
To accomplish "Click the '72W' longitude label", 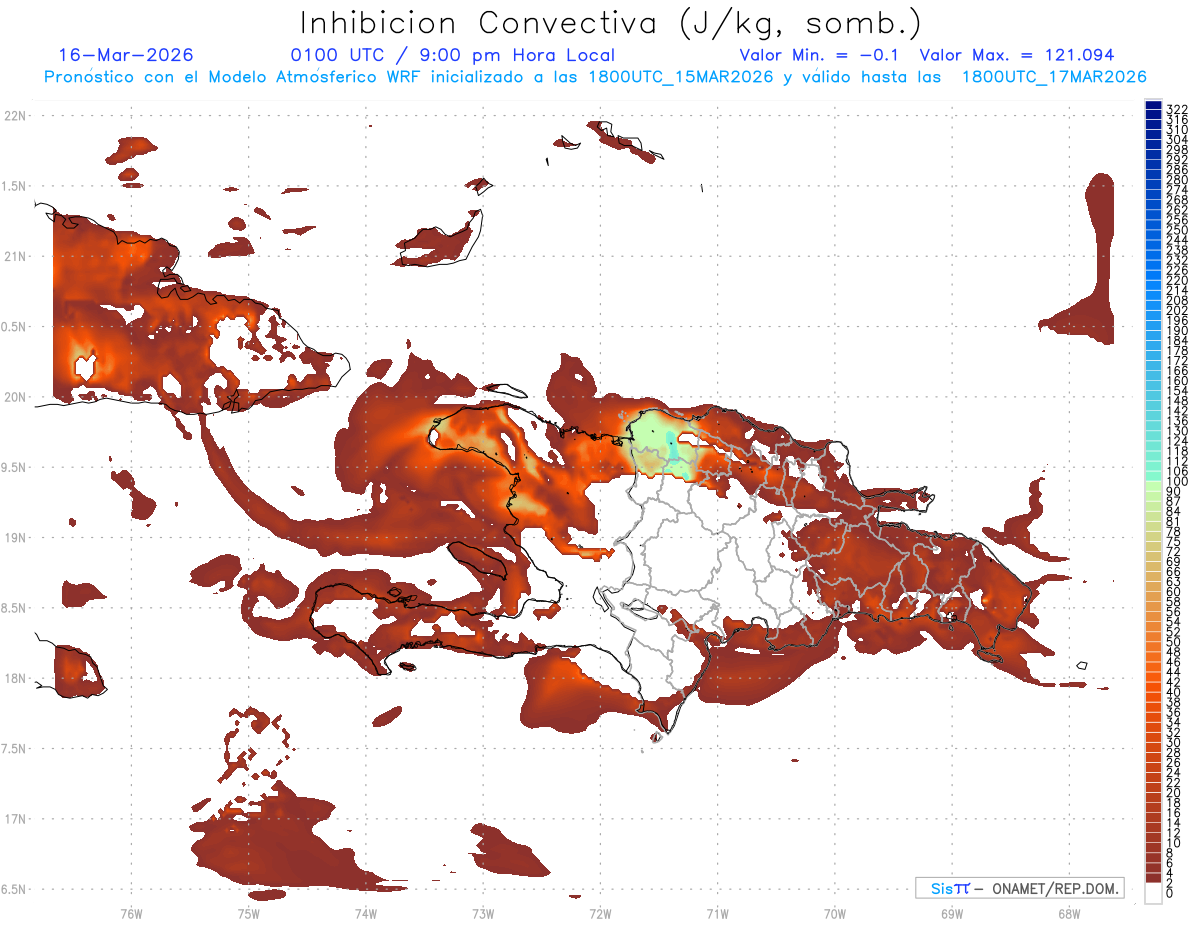I will (600, 913).
